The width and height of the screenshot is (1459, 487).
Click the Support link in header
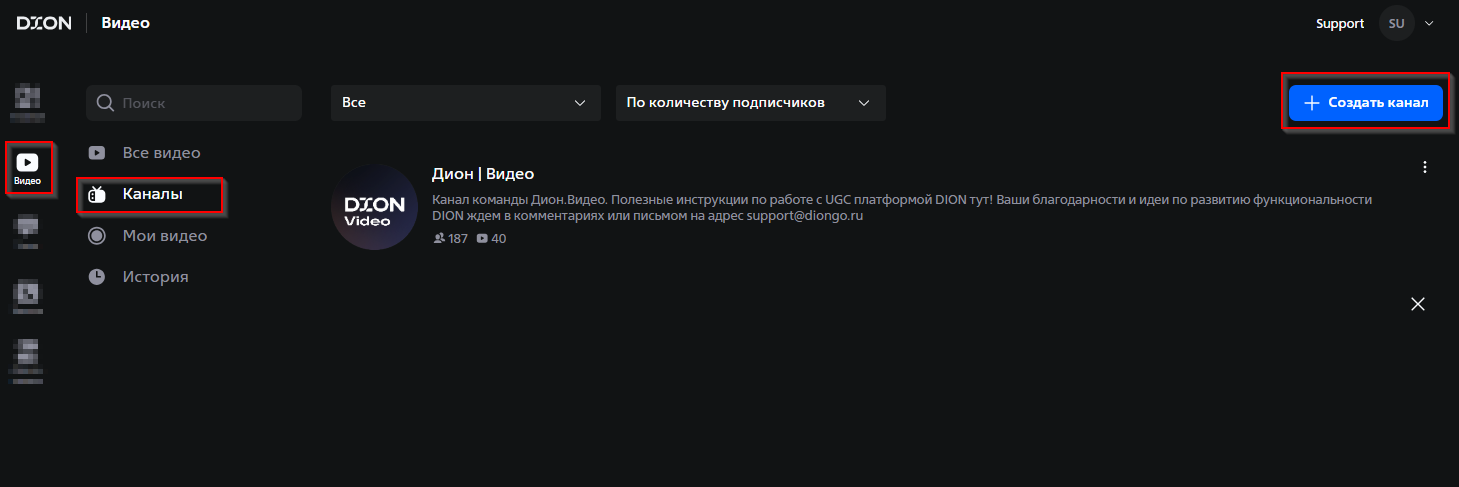point(1339,23)
